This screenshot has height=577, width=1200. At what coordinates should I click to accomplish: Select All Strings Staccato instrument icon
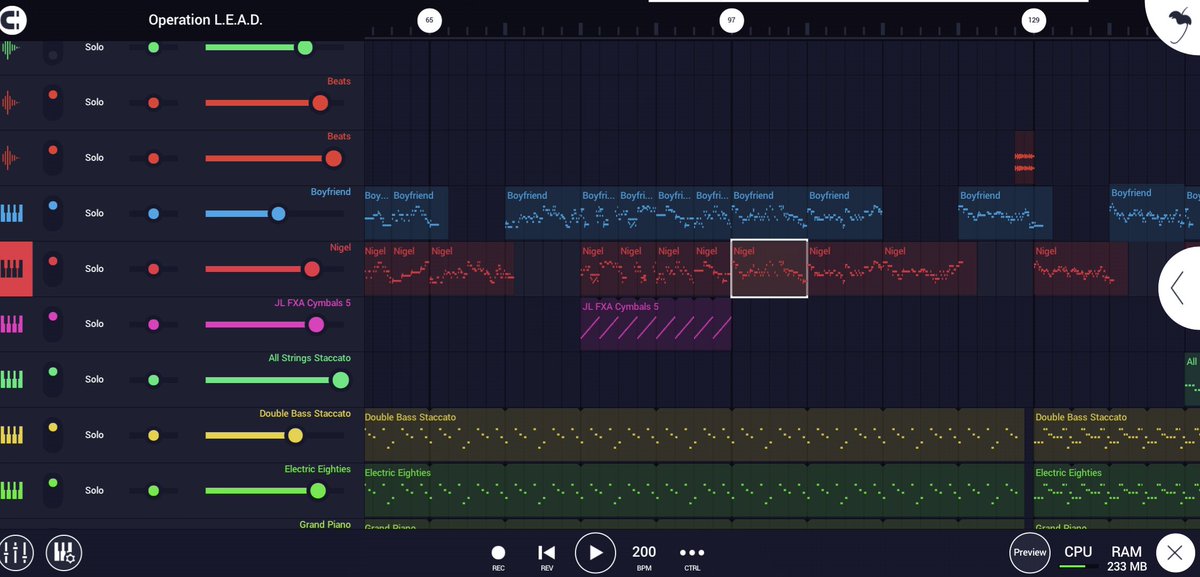tap(11, 380)
